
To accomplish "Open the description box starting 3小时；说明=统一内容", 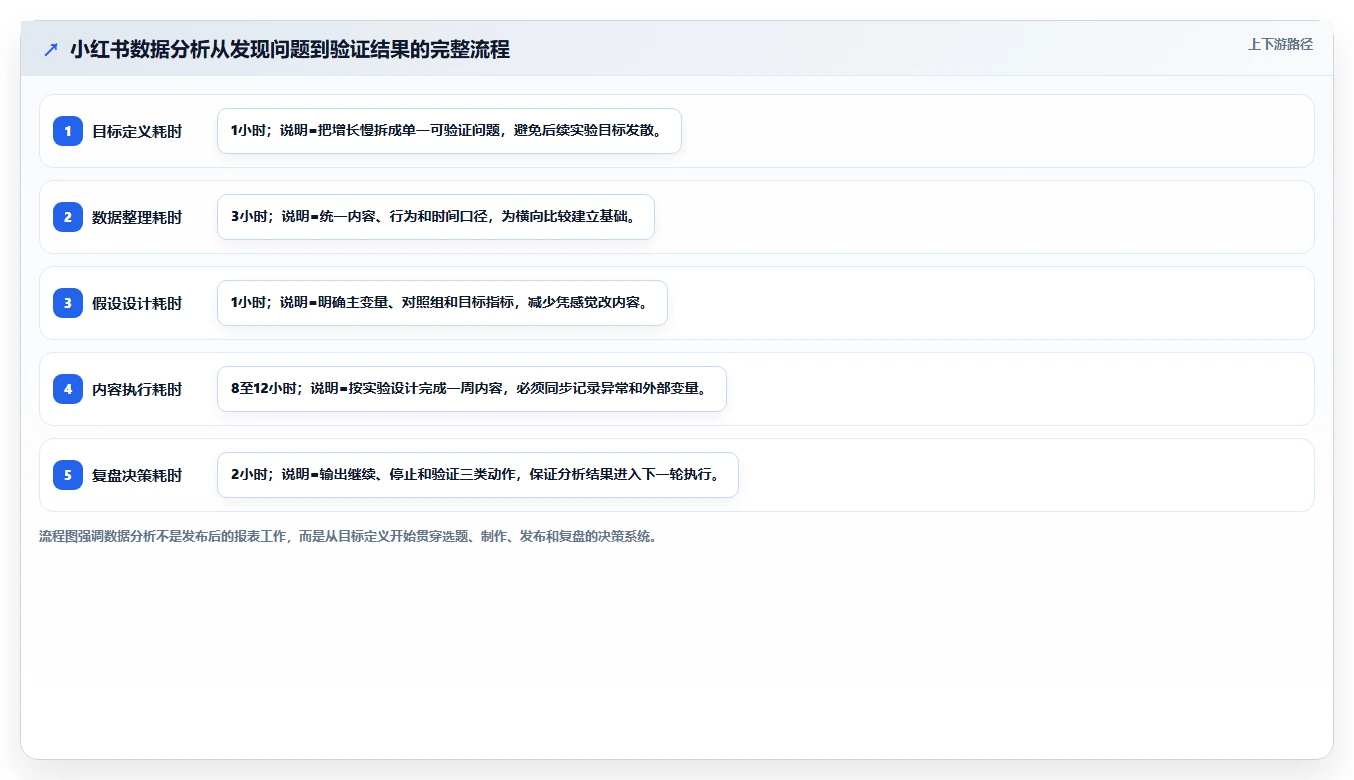I will [436, 217].
